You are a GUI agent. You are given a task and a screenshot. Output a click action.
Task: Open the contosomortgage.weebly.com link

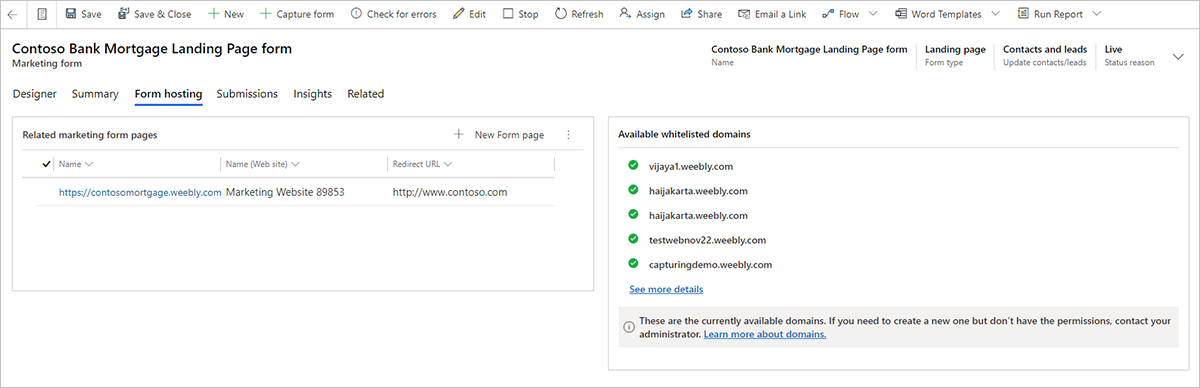(140, 192)
